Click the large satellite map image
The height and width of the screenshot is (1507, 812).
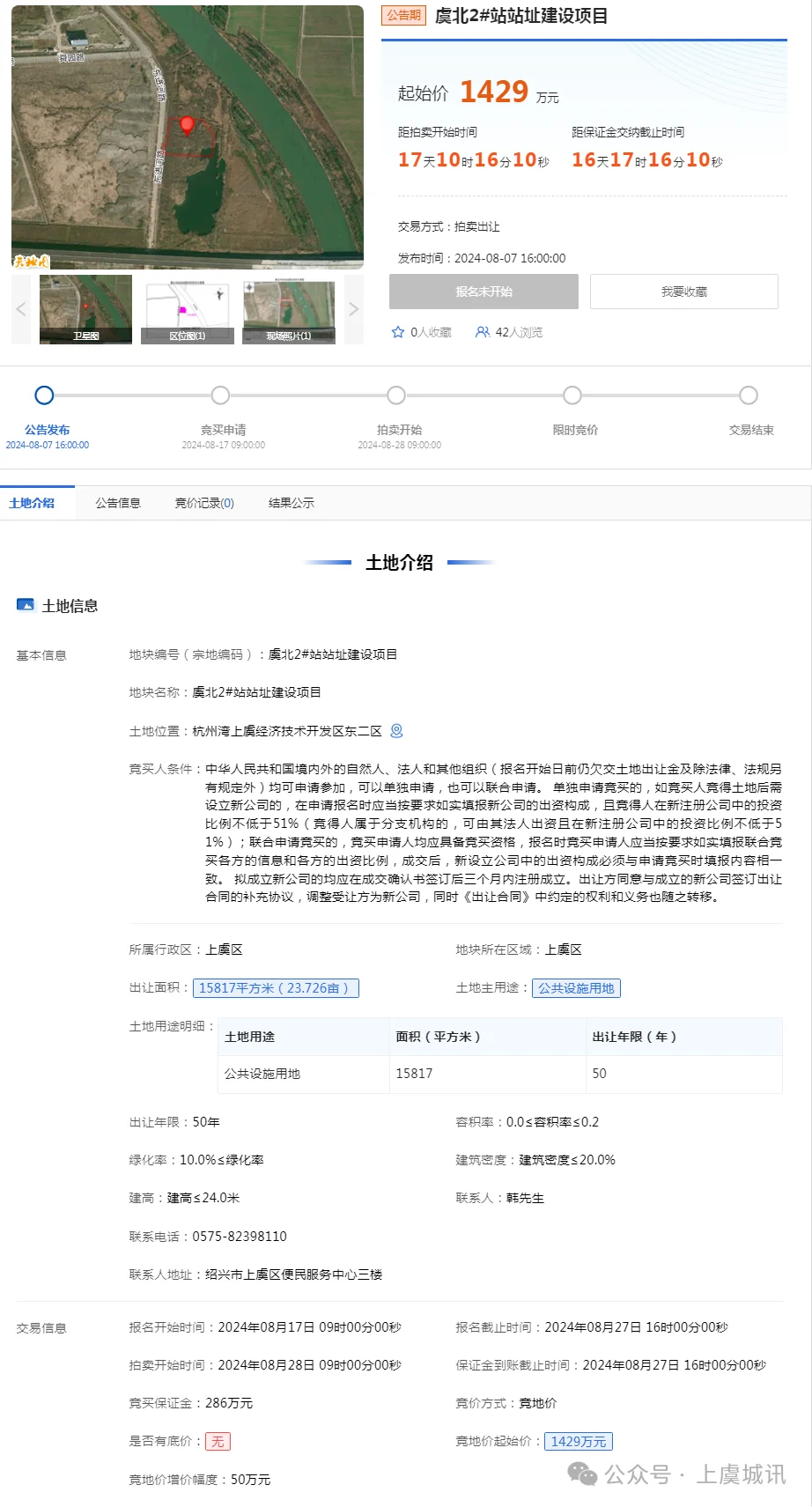(188, 137)
